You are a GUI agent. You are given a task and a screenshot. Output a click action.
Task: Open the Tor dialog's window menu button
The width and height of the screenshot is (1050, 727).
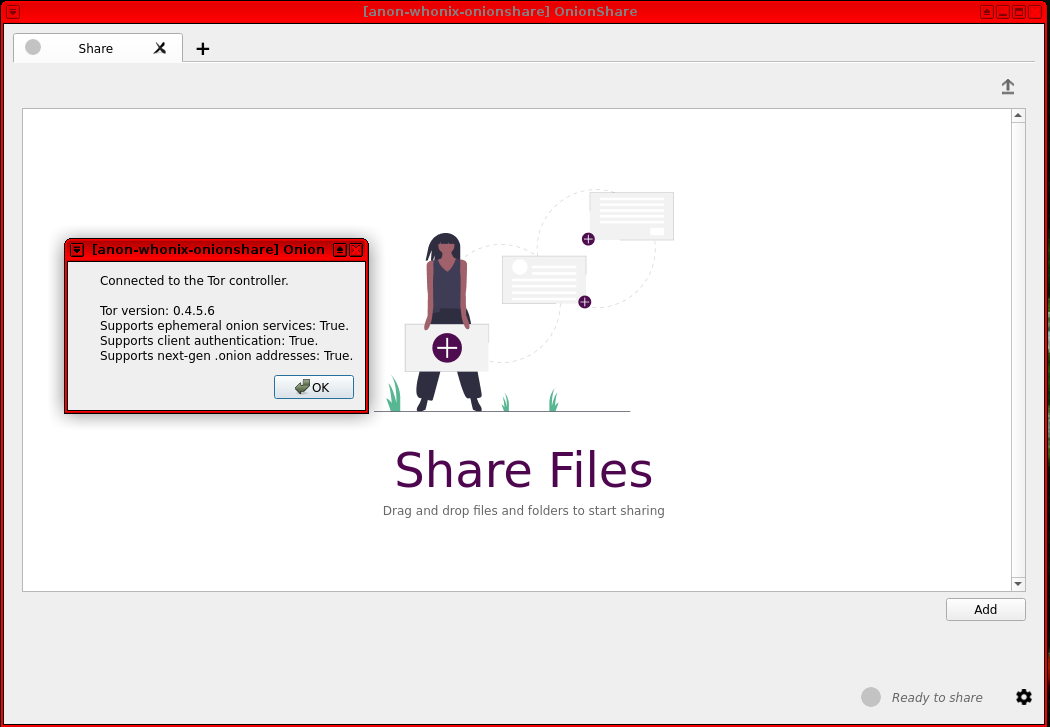pos(77,249)
